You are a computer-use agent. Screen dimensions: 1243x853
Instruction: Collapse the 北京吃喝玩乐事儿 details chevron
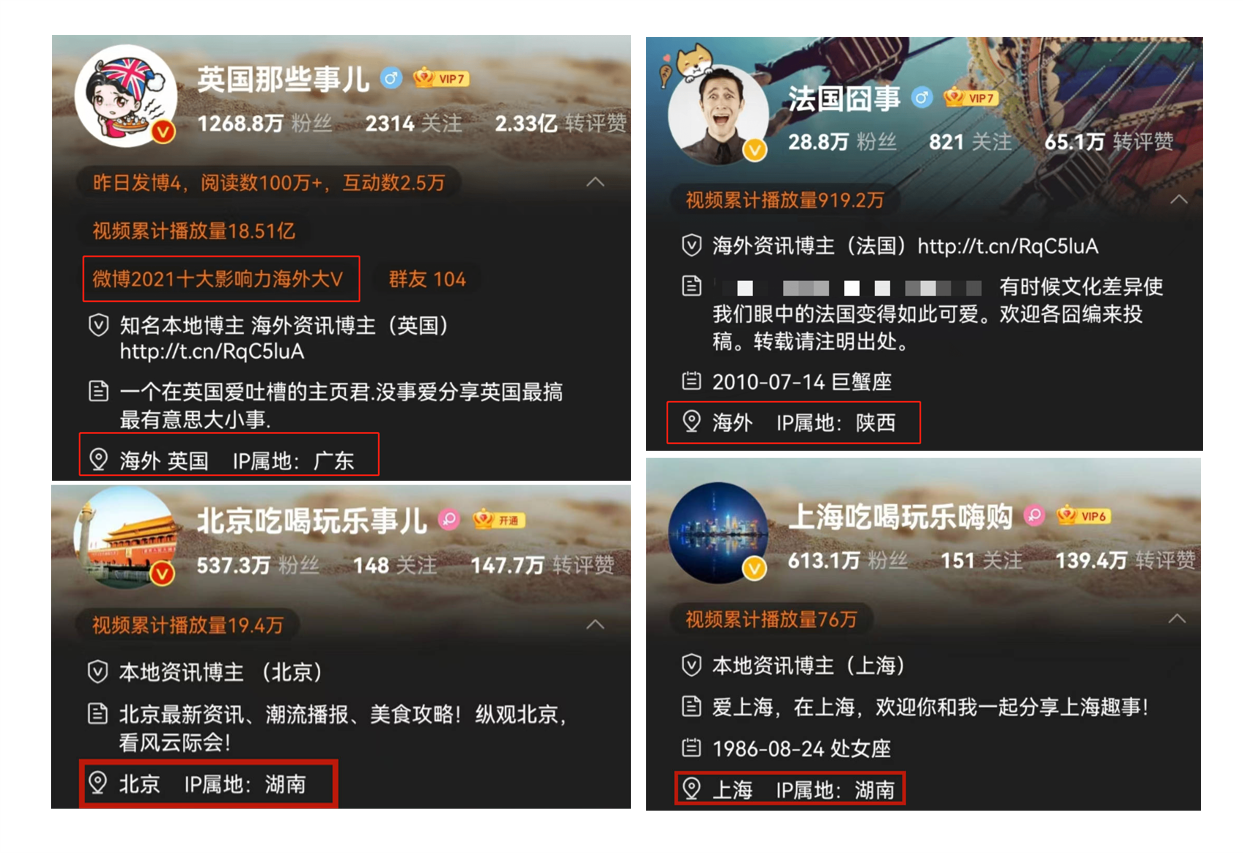coord(595,625)
